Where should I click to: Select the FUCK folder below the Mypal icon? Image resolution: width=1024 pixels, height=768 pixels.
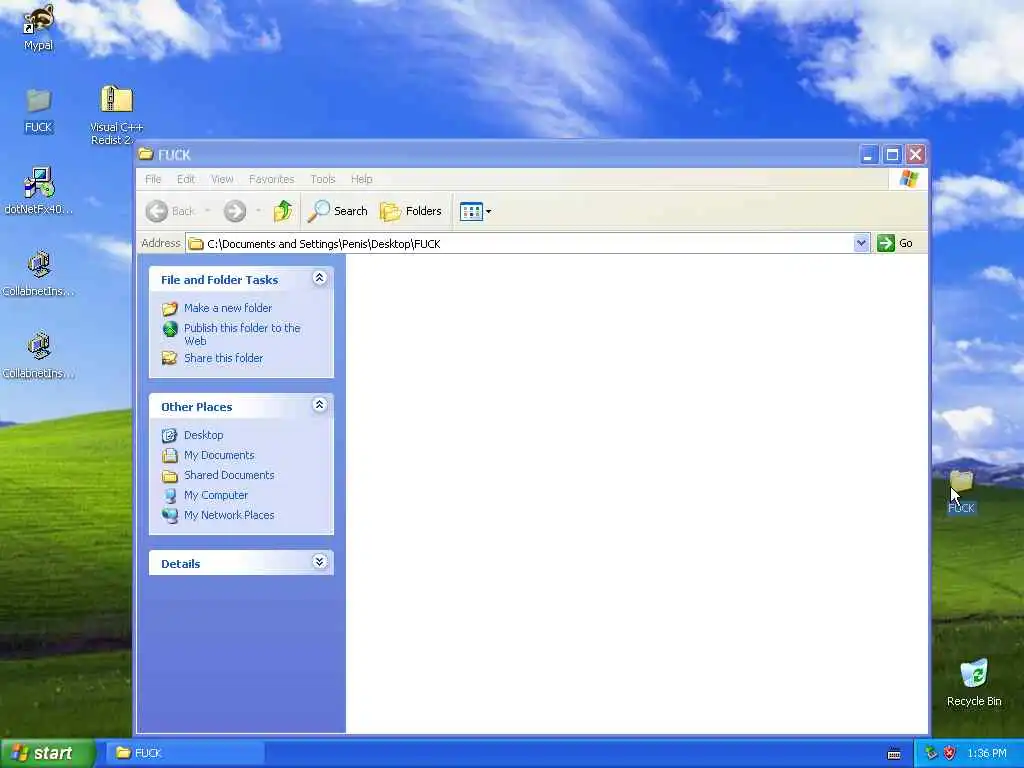click(38, 111)
